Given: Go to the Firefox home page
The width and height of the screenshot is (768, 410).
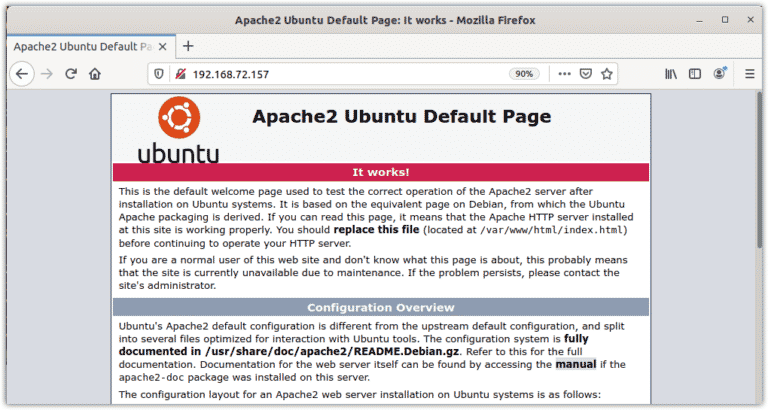Looking at the screenshot, I should (95, 73).
